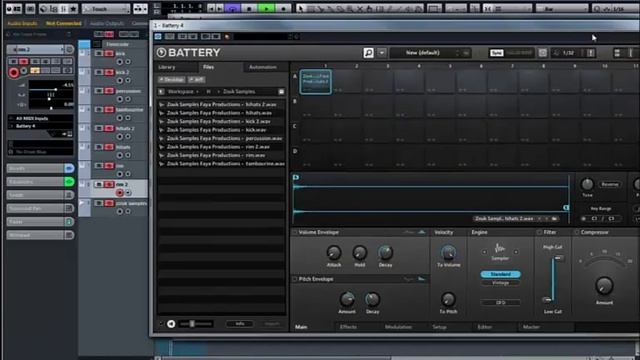The width and height of the screenshot is (640, 360).
Task: Select the Zouk Samples tambourine.wav file
Action: [222, 164]
